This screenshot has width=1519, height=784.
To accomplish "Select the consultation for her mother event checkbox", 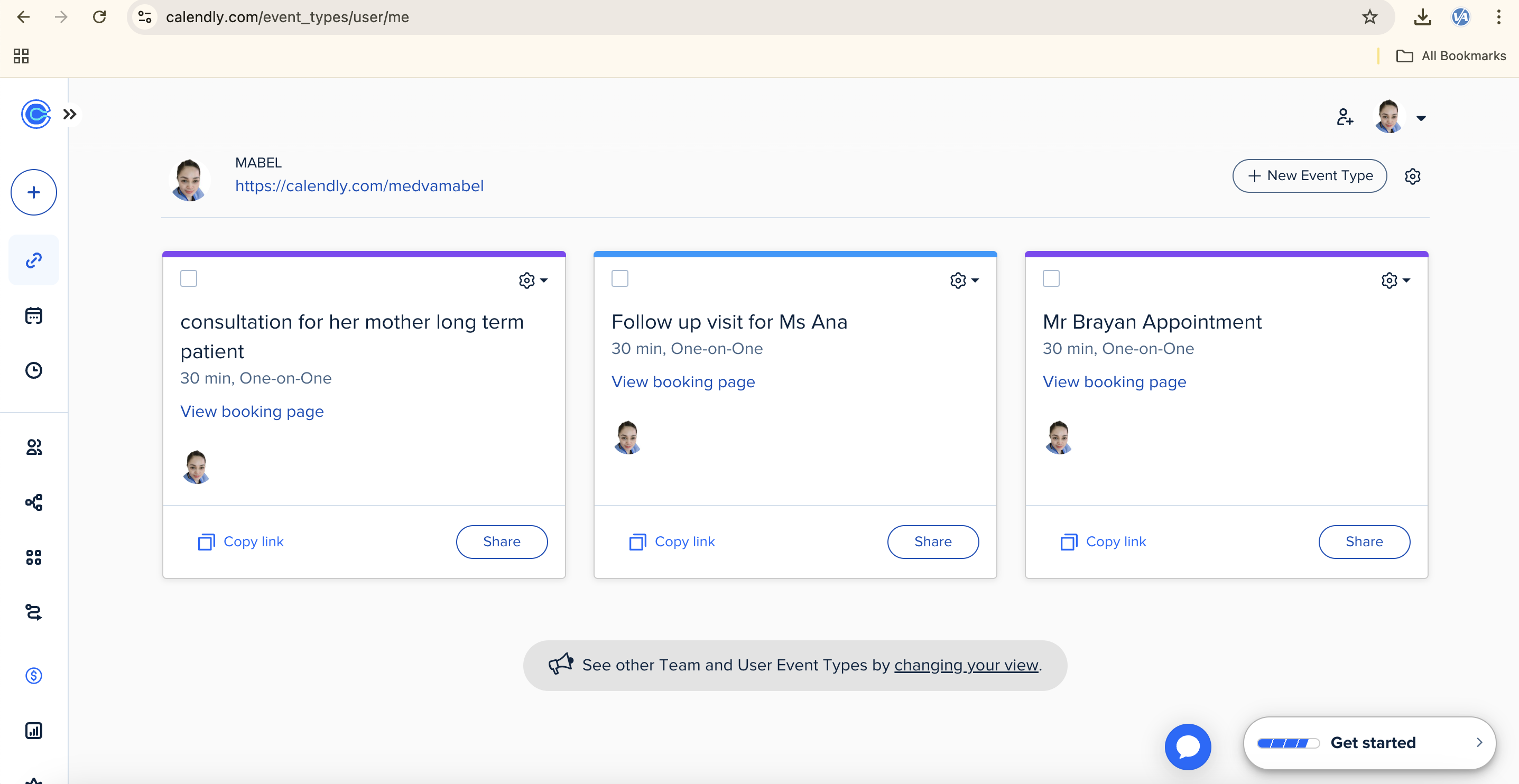I will pos(189,278).
